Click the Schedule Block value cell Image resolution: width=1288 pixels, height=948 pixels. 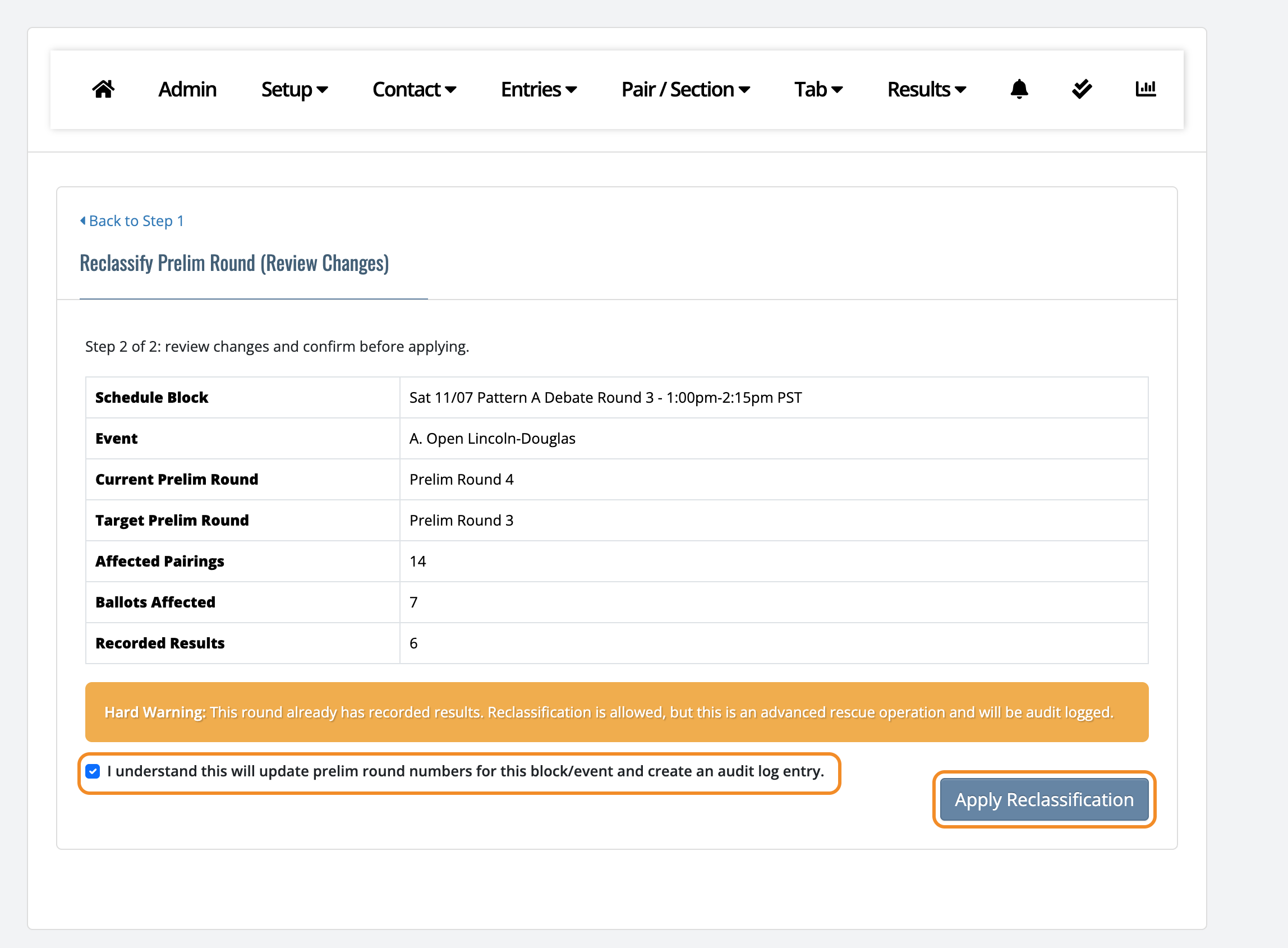click(774, 398)
